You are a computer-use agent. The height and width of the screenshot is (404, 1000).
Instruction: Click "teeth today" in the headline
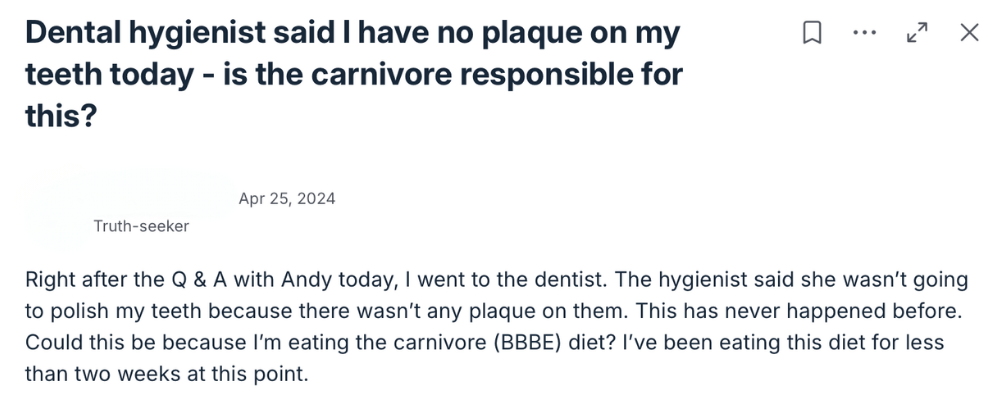click(x=94, y=73)
